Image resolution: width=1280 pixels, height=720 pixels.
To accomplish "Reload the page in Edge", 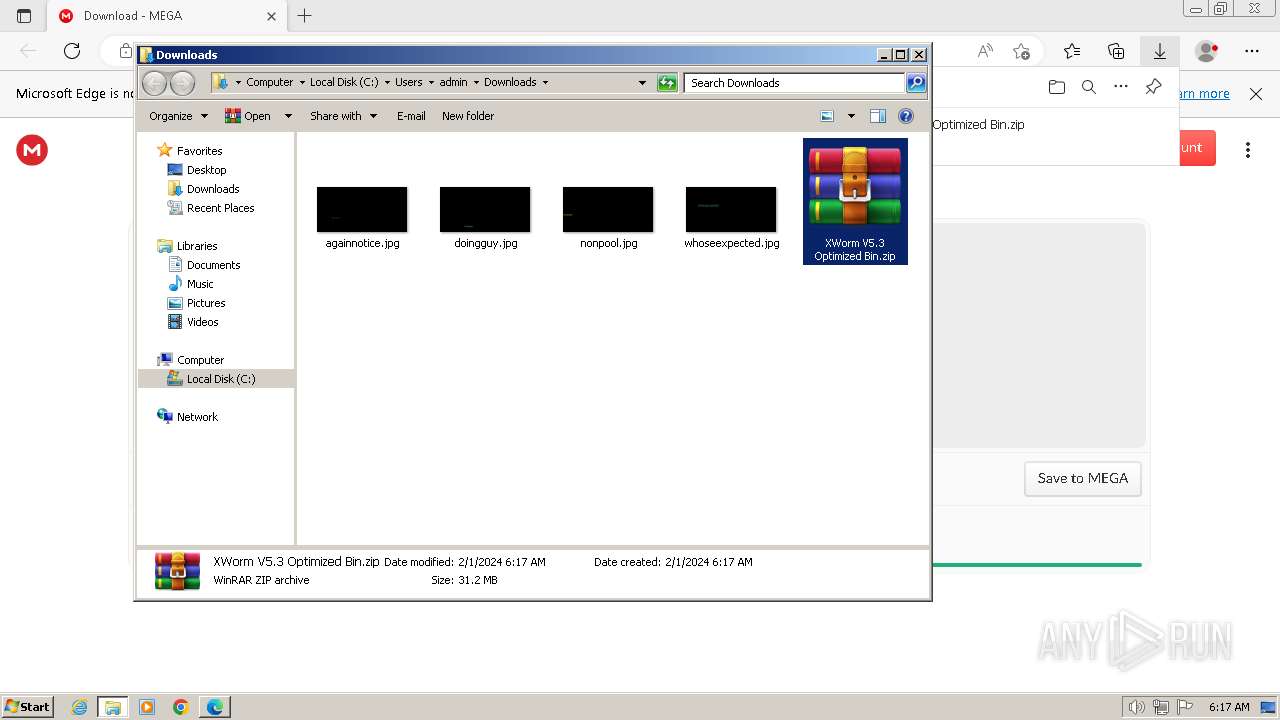I will tap(72, 51).
